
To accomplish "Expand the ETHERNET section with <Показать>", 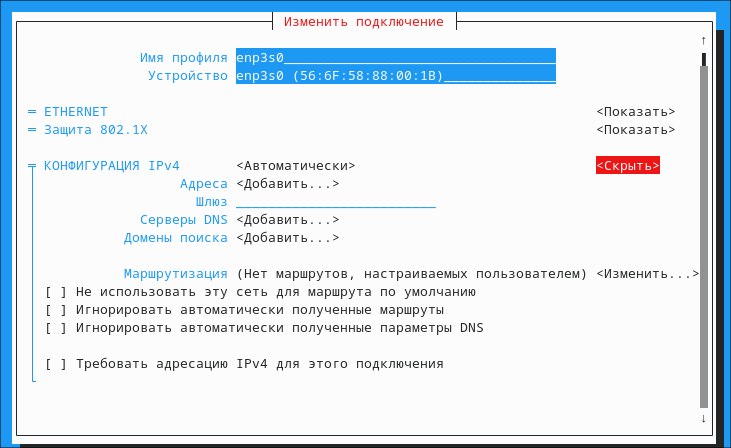I will [x=635, y=112].
